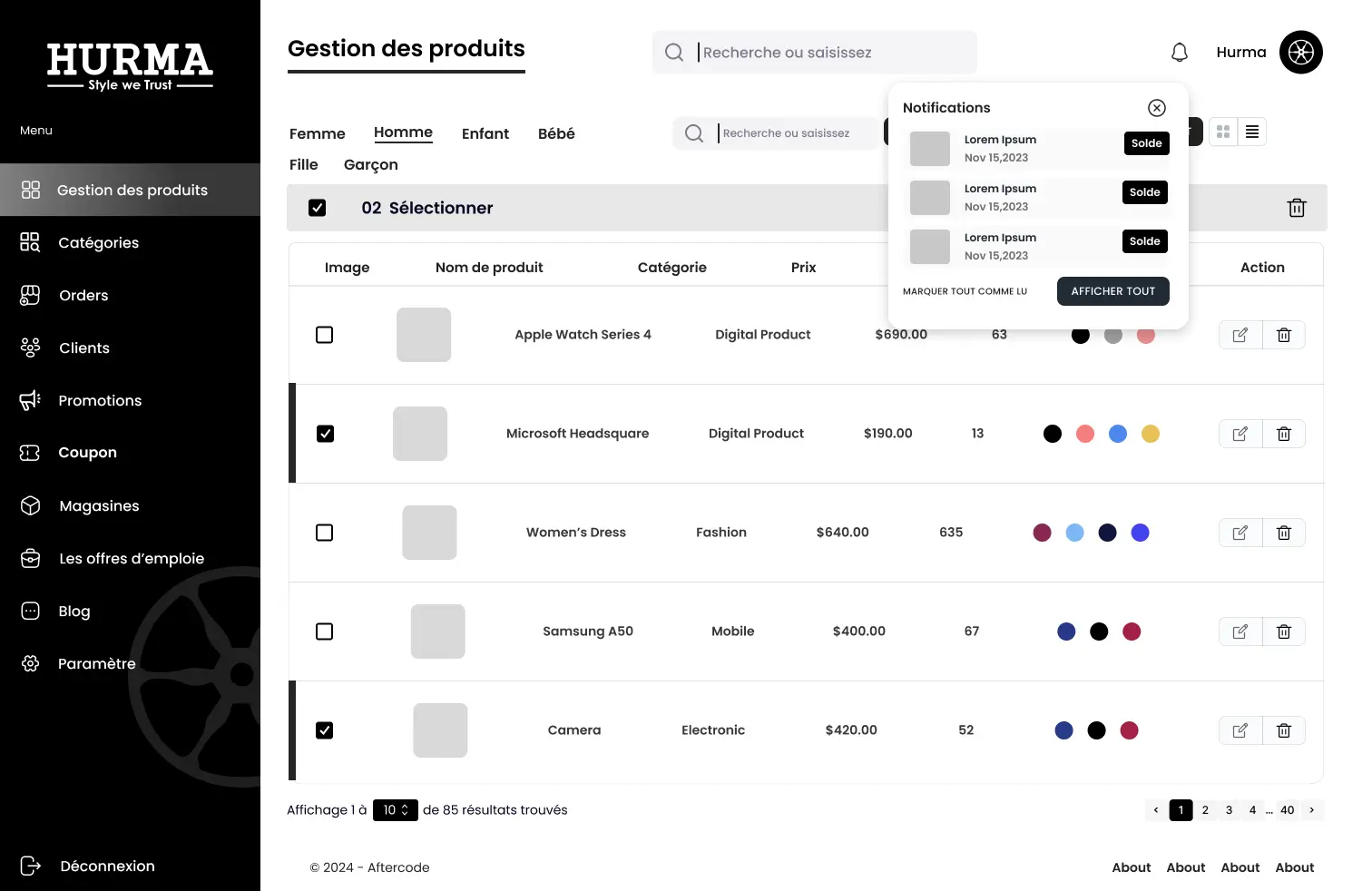This screenshot has height=891, width=1372.
Task: Toggle the select-all checkbox
Action: tap(317, 208)
